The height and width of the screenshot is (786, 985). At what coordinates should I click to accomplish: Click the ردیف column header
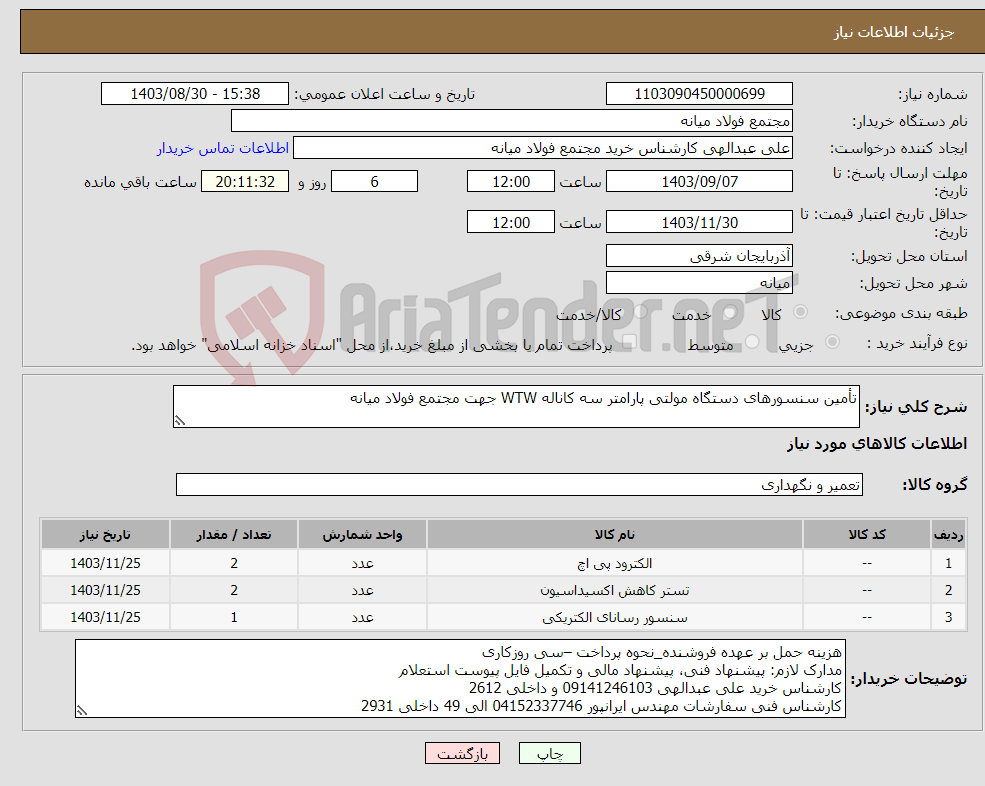click(949, 534)
